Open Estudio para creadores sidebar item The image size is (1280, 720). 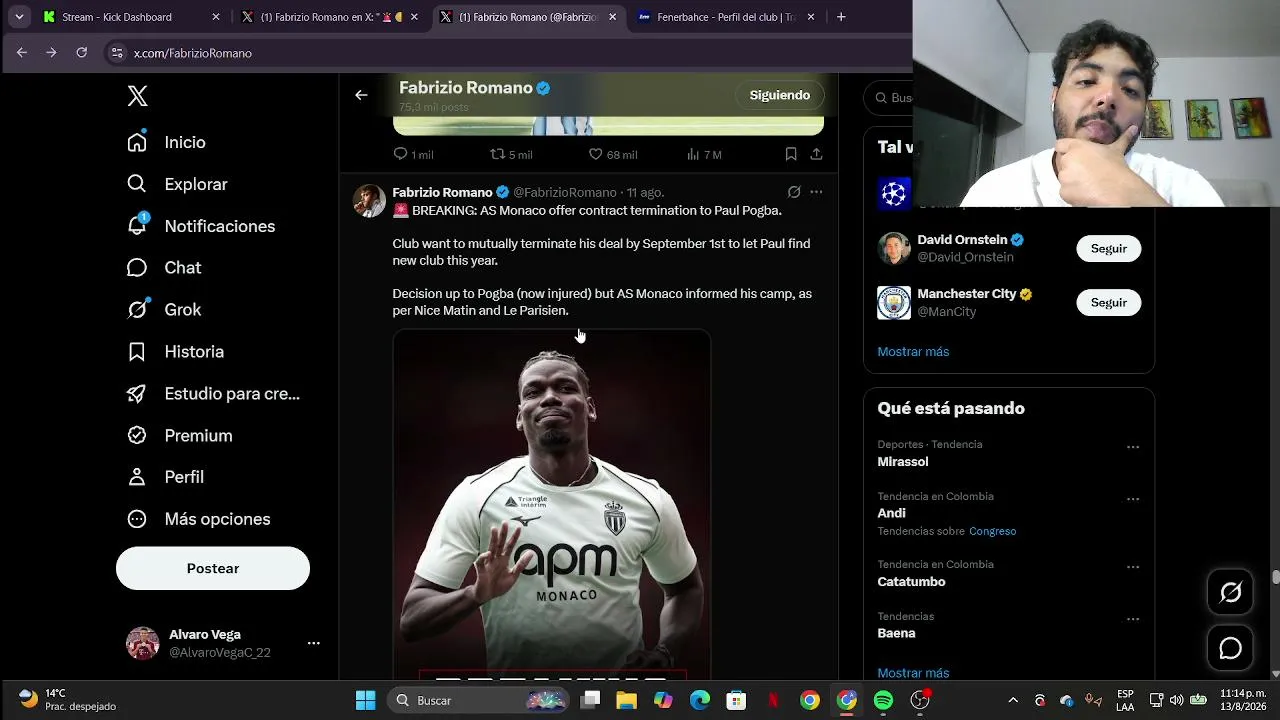213,394
